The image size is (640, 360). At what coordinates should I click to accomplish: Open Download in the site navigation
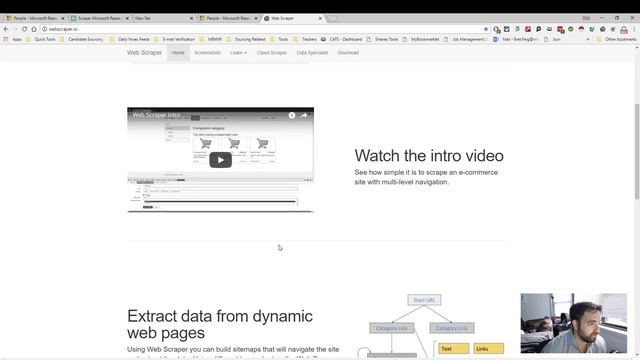pyautogui.click(x=348, y=53)
